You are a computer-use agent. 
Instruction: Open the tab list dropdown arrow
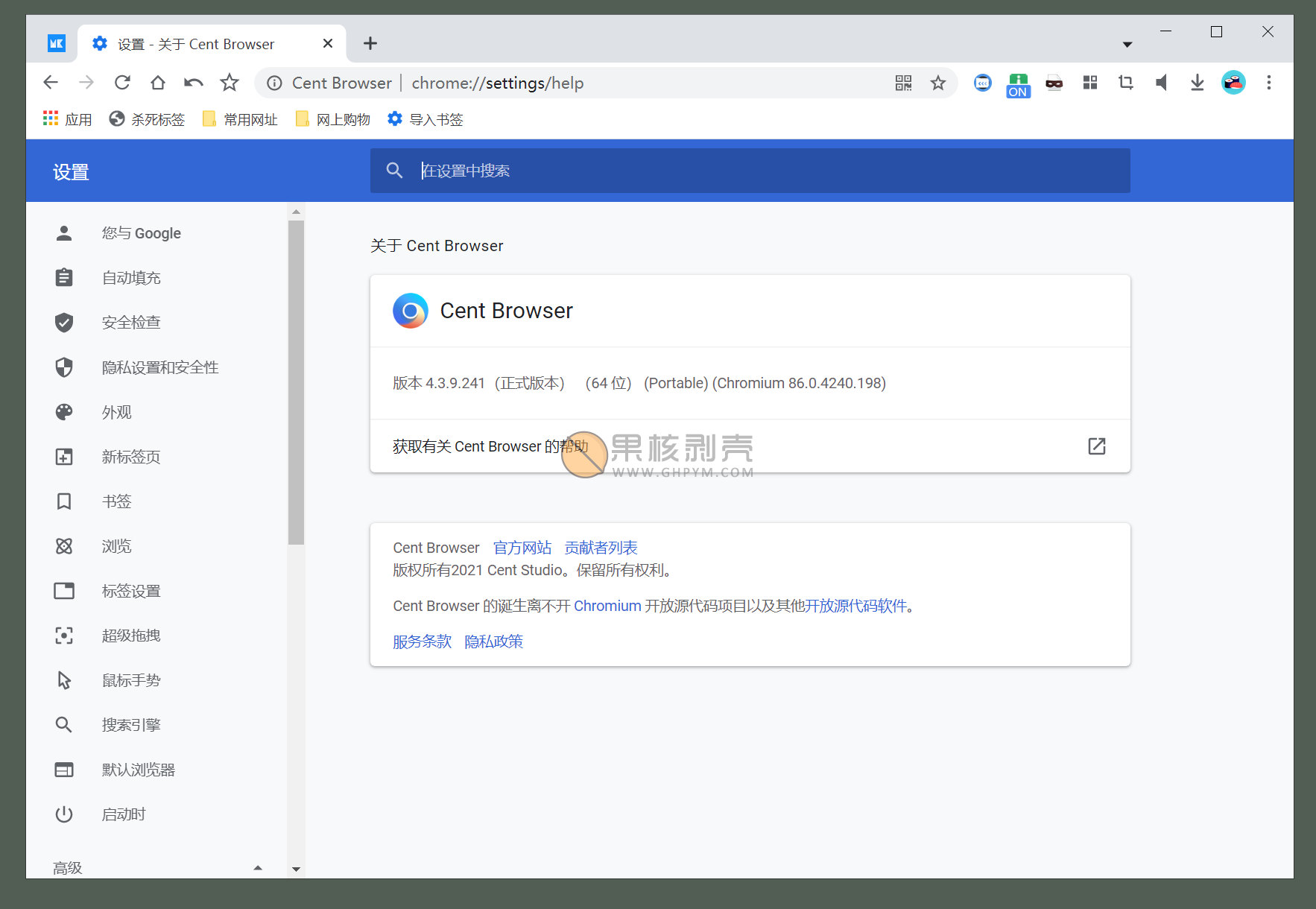(1127, 45)
